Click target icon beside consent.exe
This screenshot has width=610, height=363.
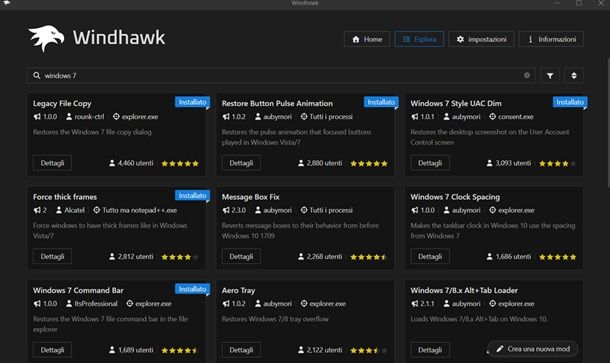tap(493, 117)
